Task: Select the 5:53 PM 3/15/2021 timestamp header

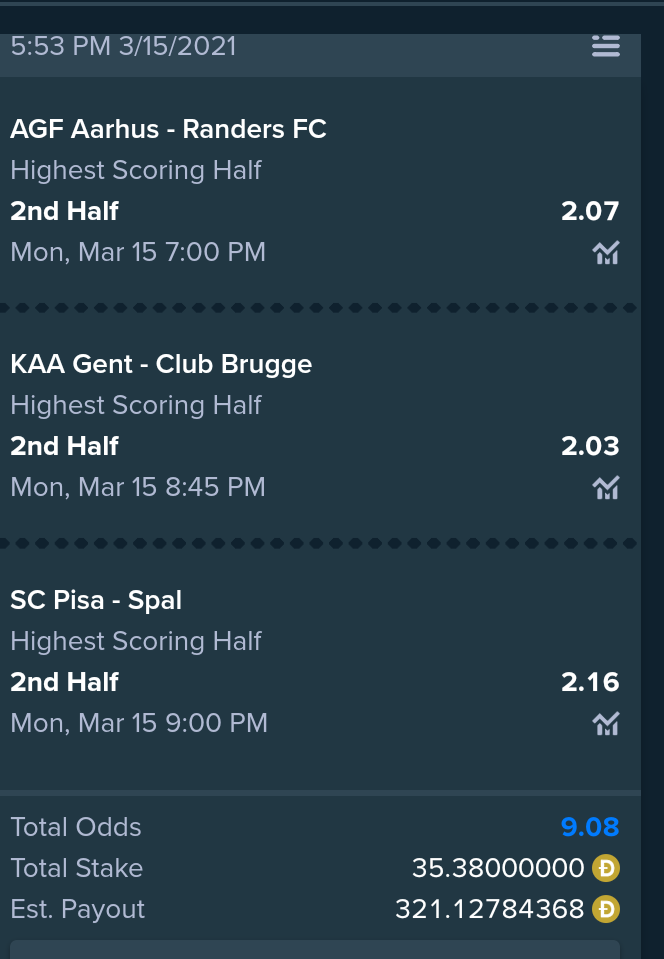Action: pyautogui.click(x=124, y=46)
